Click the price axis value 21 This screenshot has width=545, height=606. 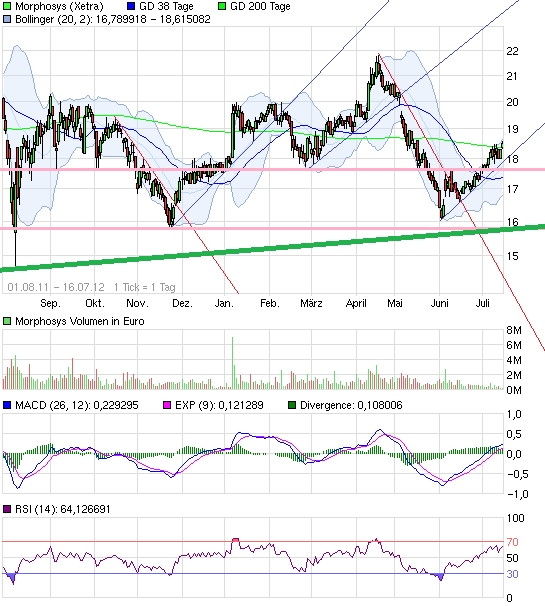point(512,76)
